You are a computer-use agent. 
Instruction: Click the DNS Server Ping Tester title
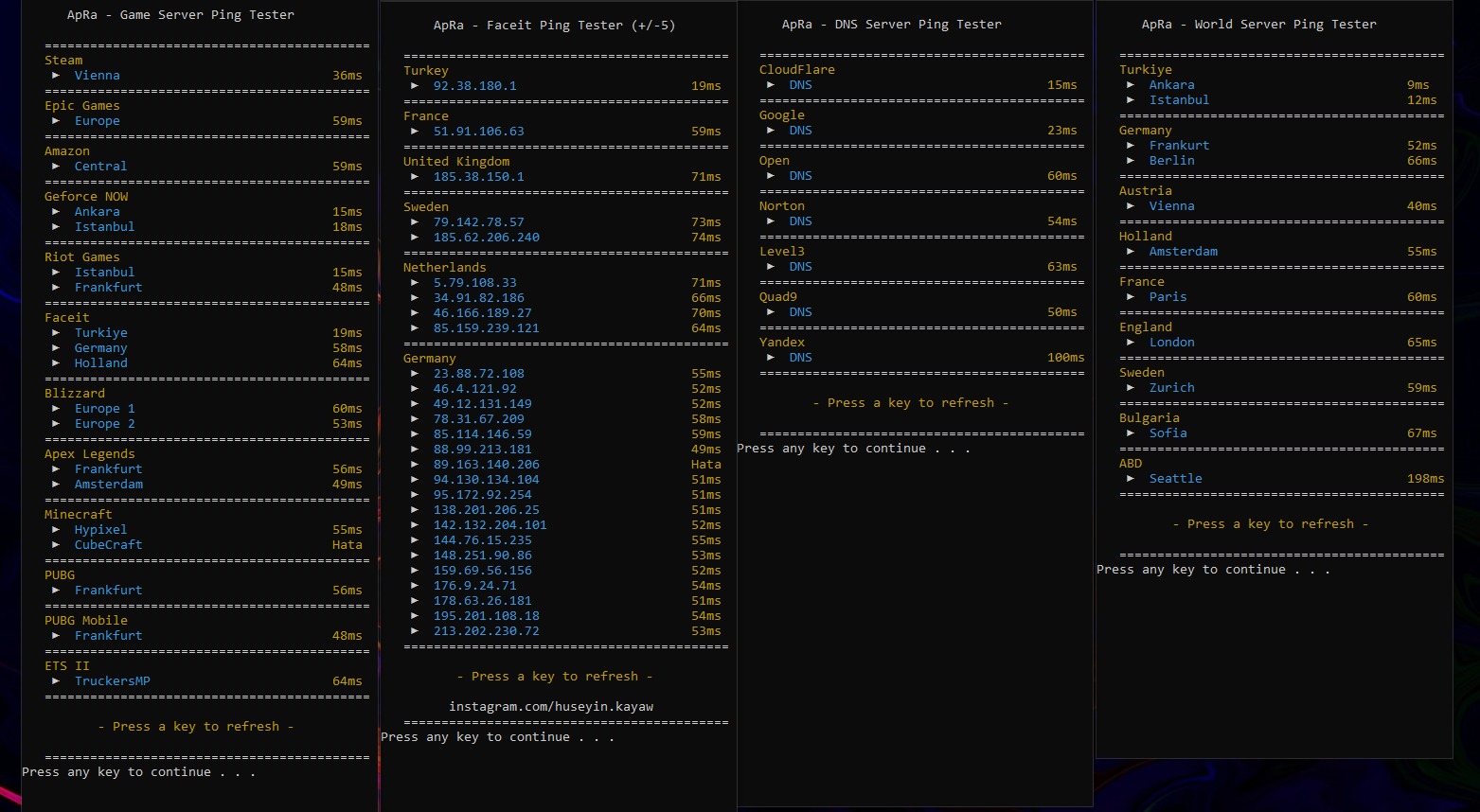pos(892,25)
